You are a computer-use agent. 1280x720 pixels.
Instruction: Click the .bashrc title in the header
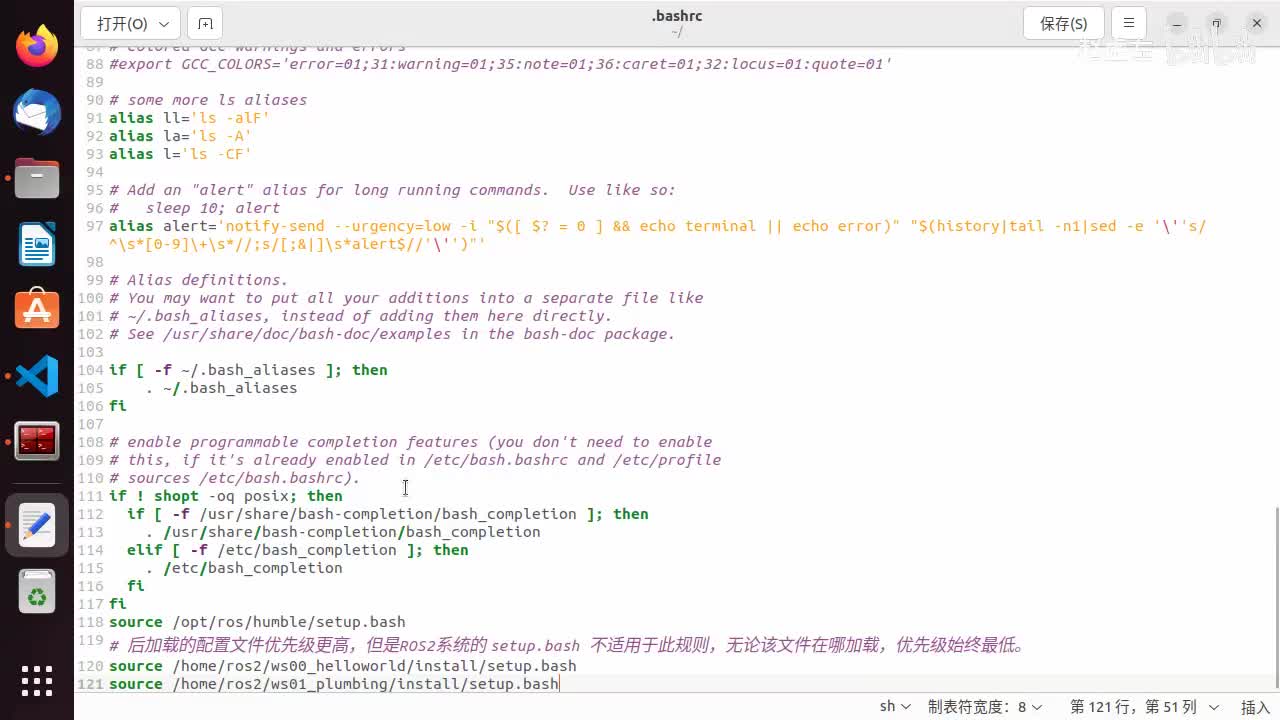(677, 16)
